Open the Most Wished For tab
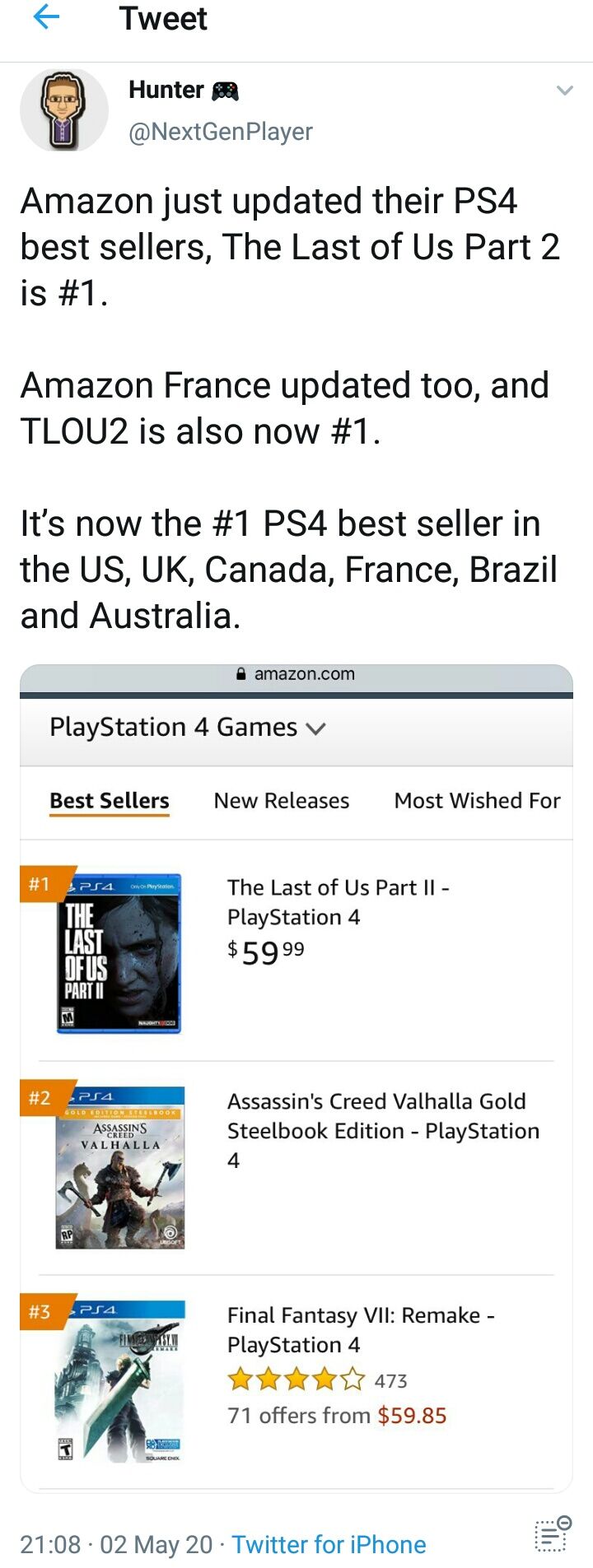Viewport: 593px width, 1568px height. click(x=478, y=801)
